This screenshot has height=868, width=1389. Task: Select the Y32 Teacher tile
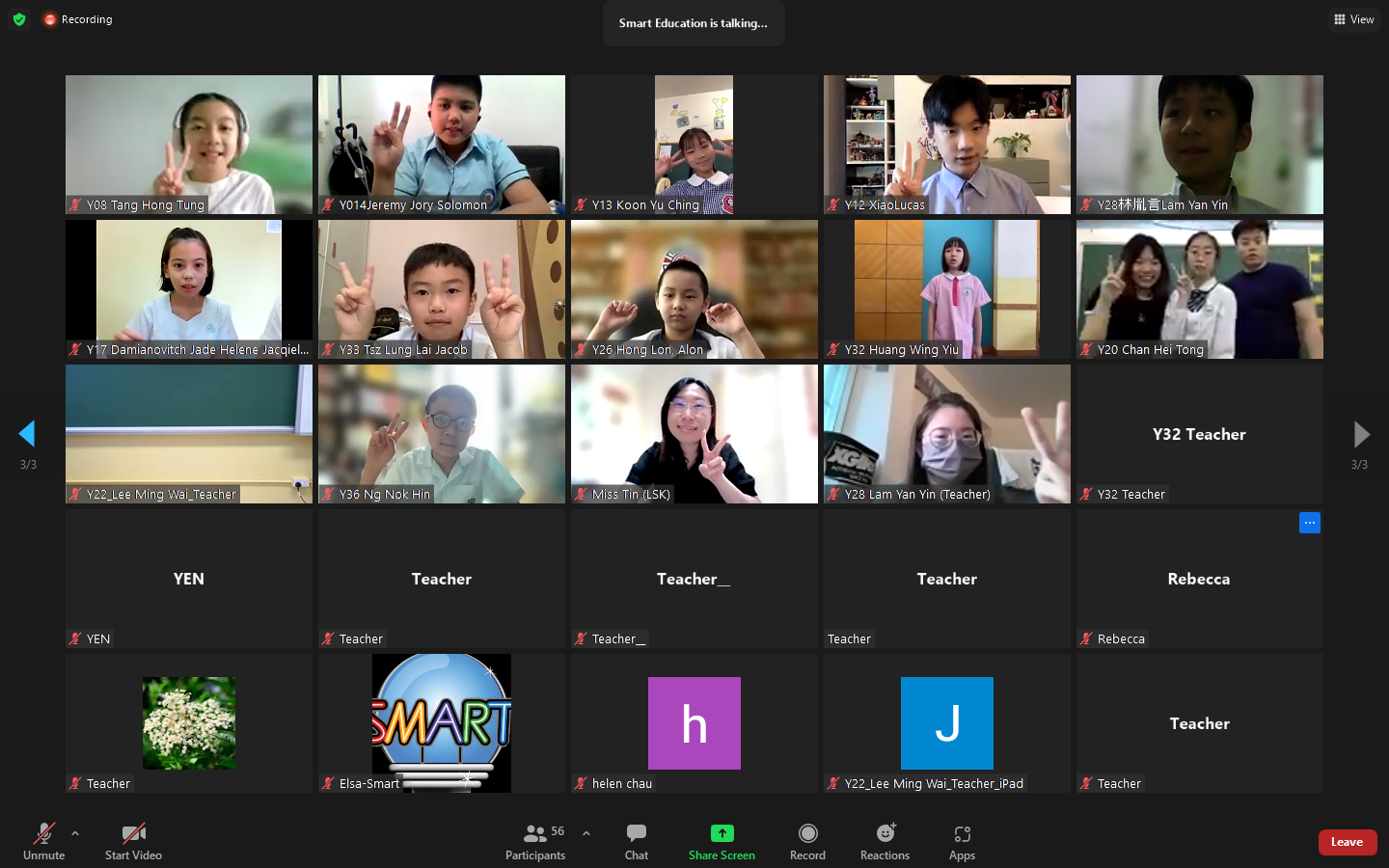click(x=1200, y=434)
